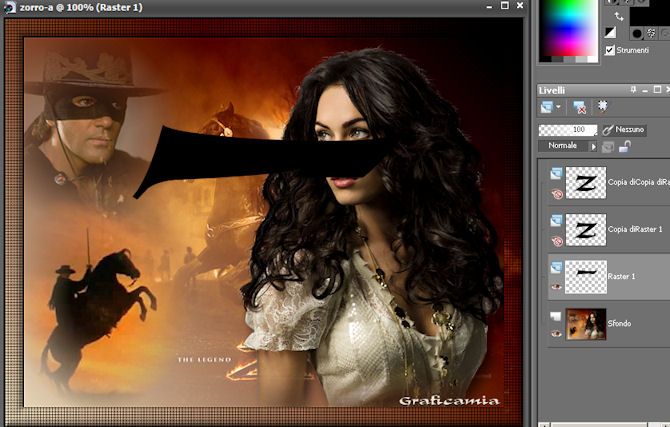Viewport: 670px width, 427px height.
Task: Click the texture toggle button in Materials
Action: [x=651, y=33]
